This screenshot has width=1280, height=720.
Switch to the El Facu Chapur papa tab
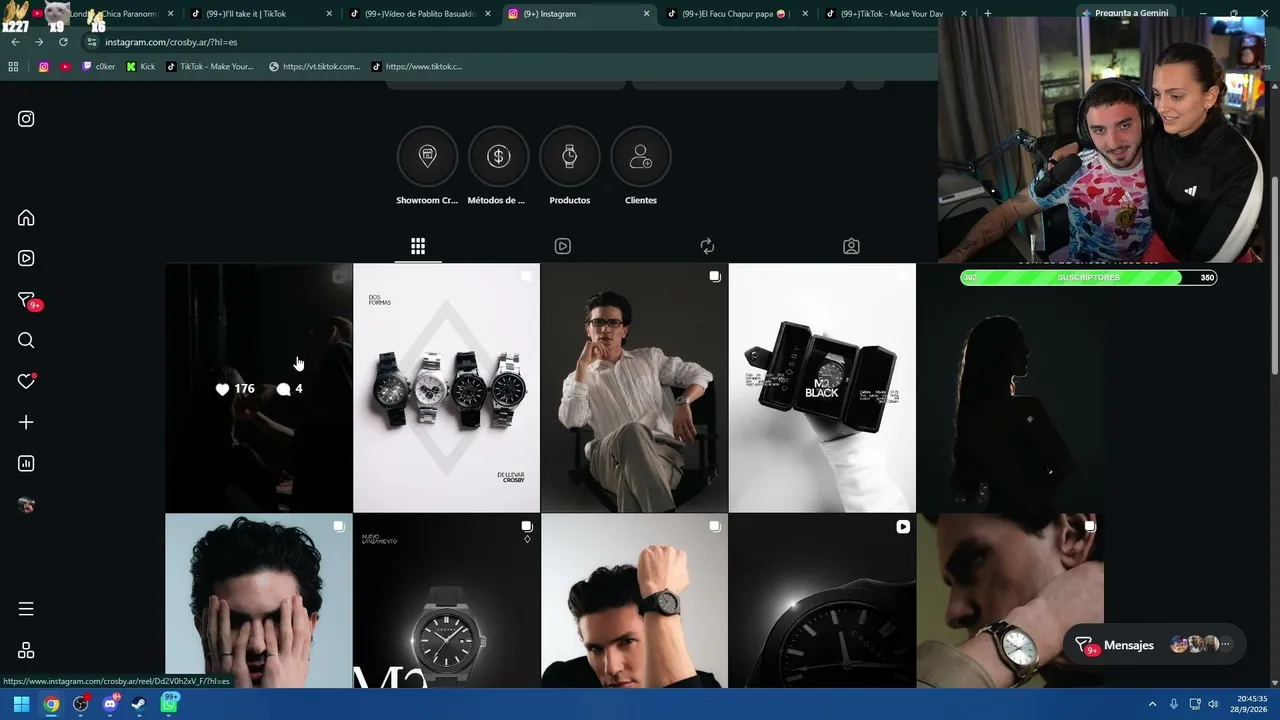pyautogui.click(x=737, y=14)
